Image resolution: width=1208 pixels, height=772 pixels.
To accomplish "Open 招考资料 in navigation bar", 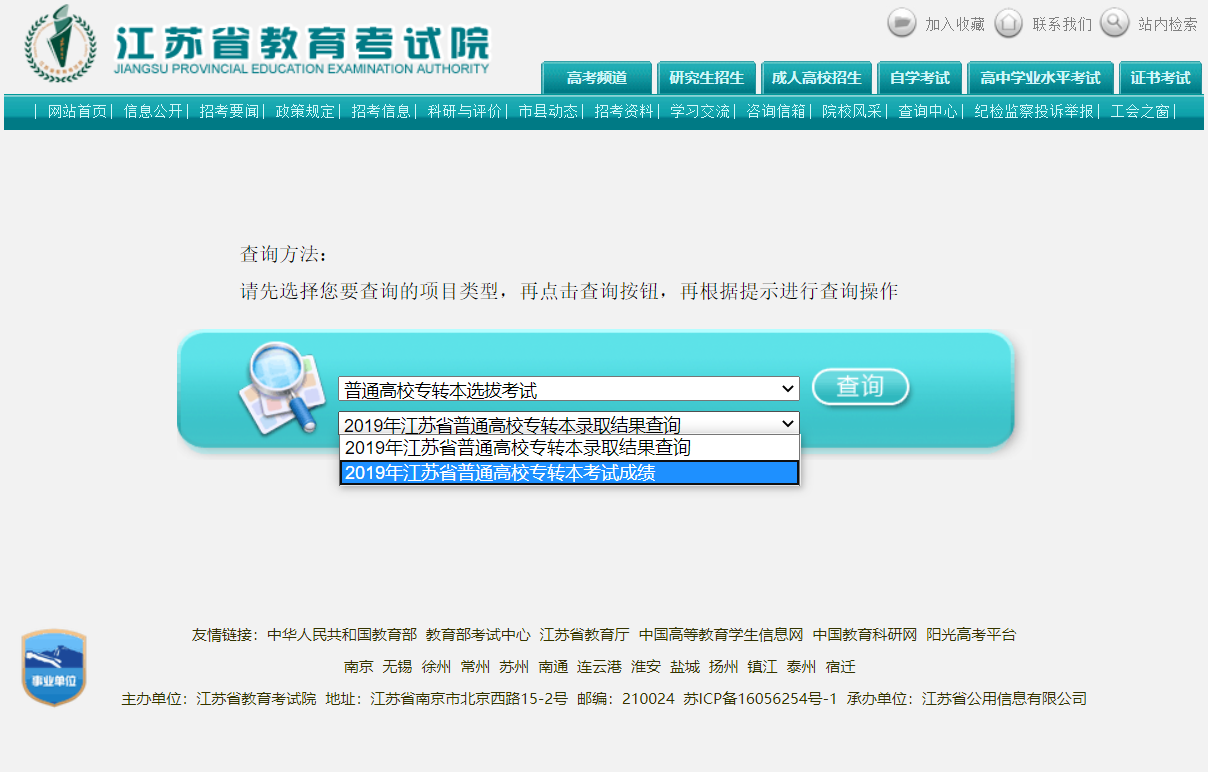I will (x=624, y=111).
